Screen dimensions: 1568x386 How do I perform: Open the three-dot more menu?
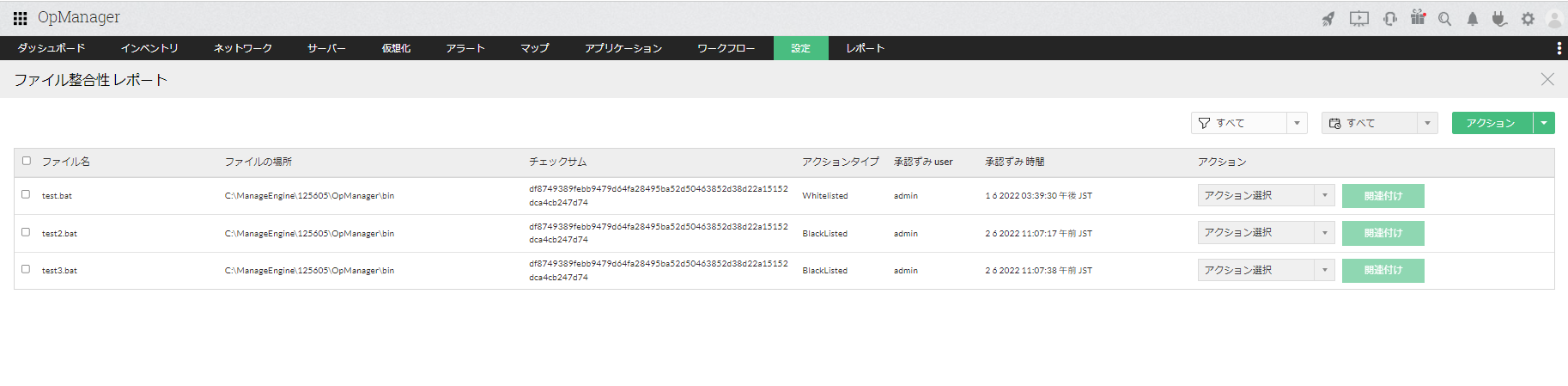(x=1559, y=48)
